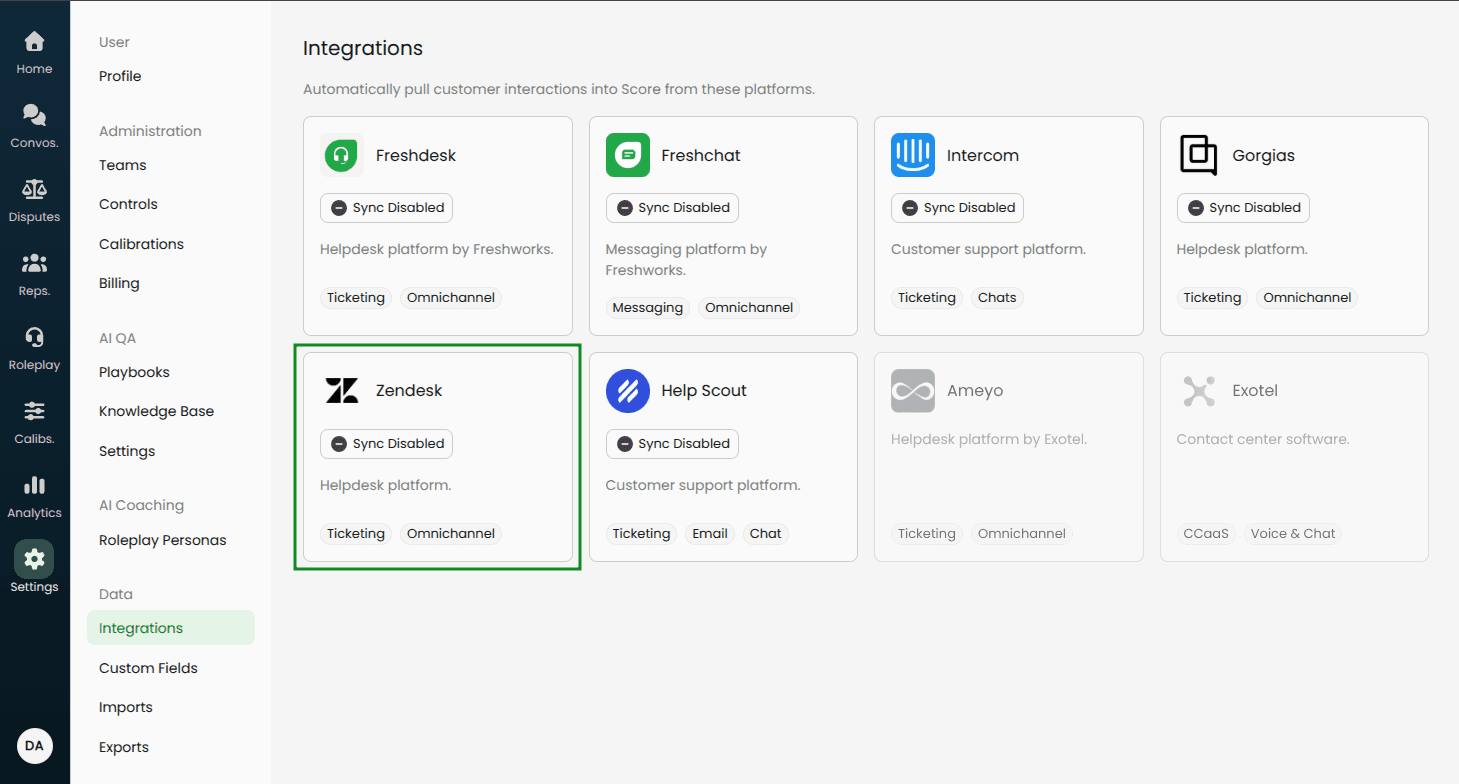Open Billing menu item
Image resolution: width=1459 pixels, height=784 pixels.
click(x=119, y=283)
